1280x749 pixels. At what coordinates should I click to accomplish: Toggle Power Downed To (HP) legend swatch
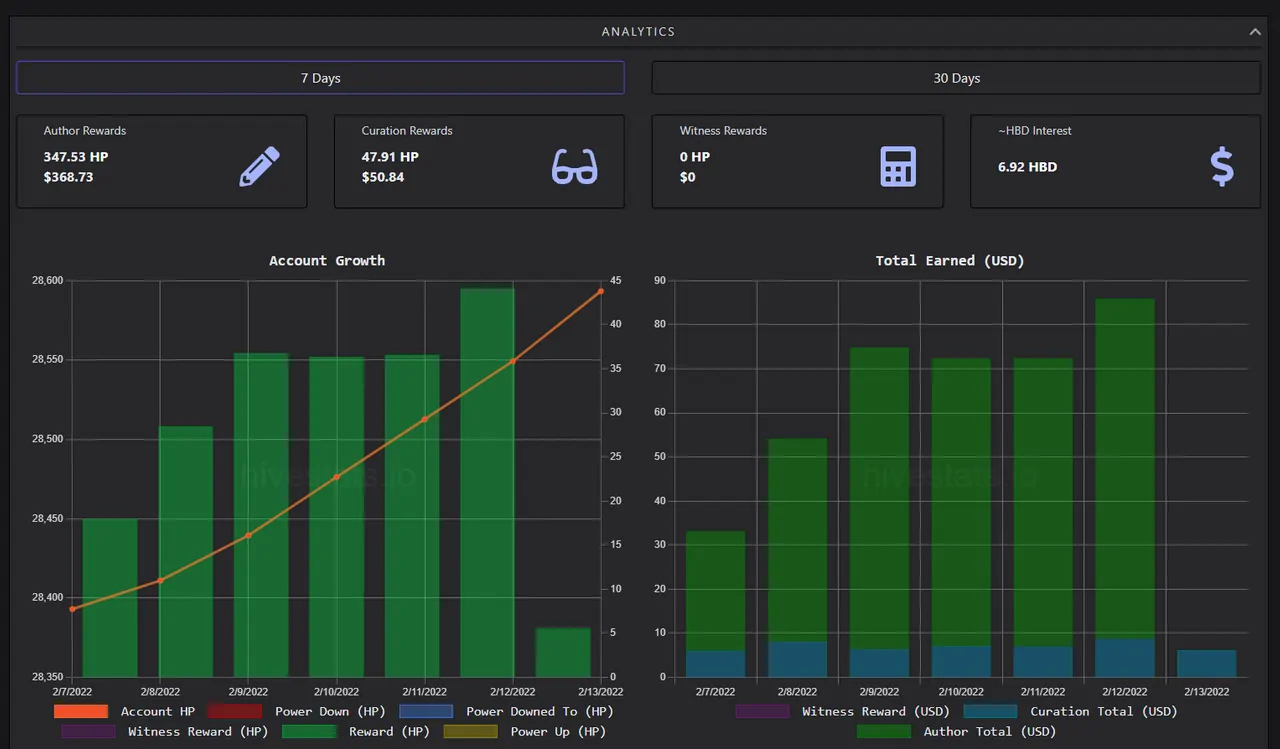click(x=426, y=711)
